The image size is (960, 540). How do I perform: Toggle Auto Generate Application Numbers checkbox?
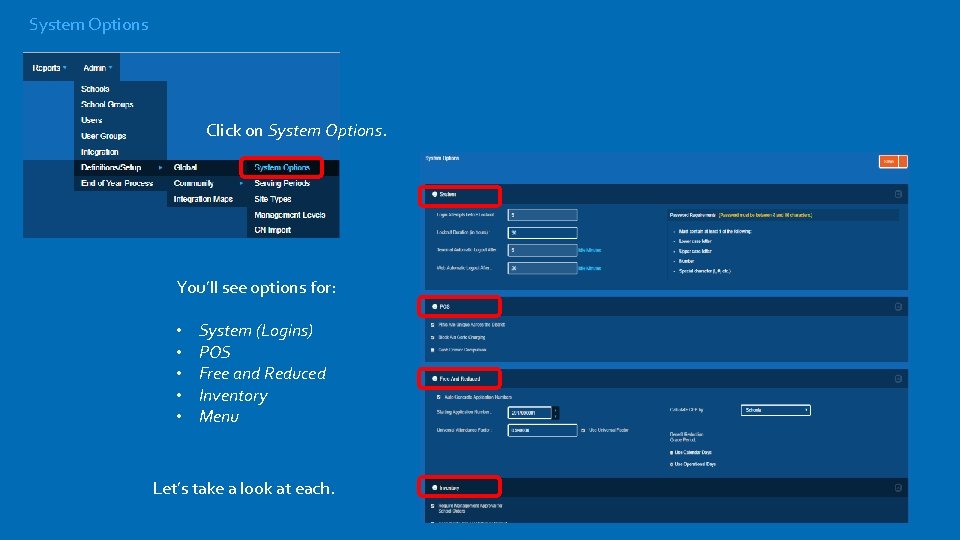(x=439, y=397)
